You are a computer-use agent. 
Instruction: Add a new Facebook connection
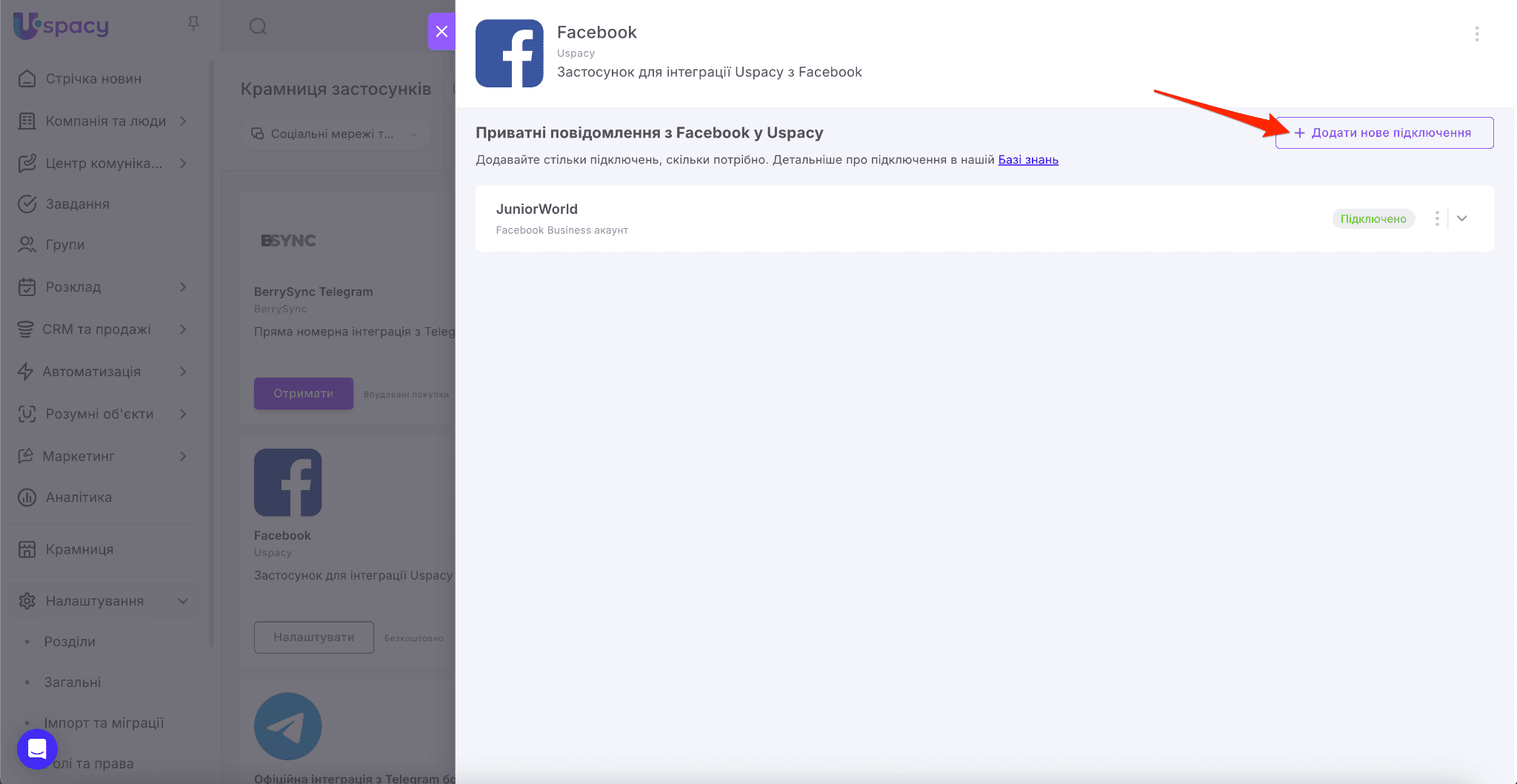pyautogui.click(x=1384, y=133)
